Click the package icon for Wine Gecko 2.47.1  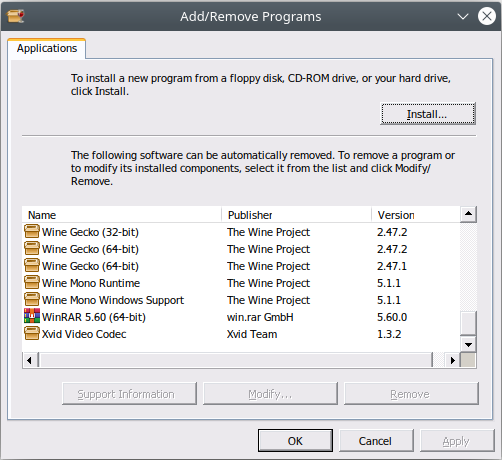click(x=32, y=265)
